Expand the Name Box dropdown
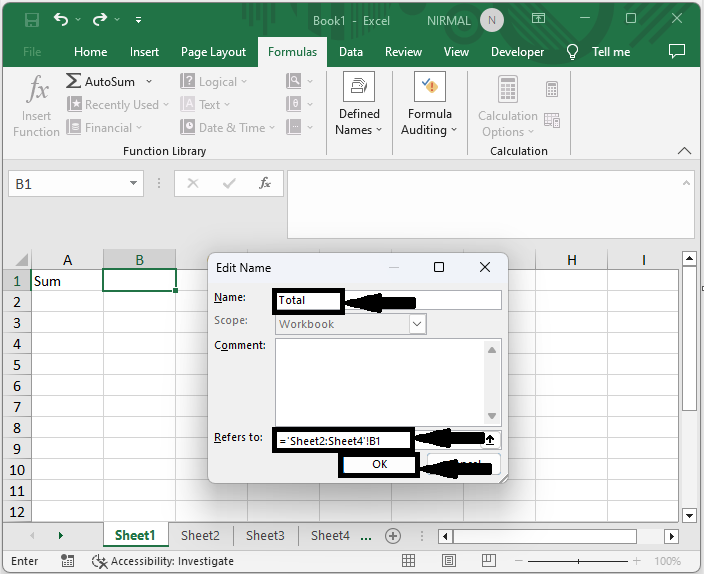Screen dimensions: 704x574 [x=133, y=183]
